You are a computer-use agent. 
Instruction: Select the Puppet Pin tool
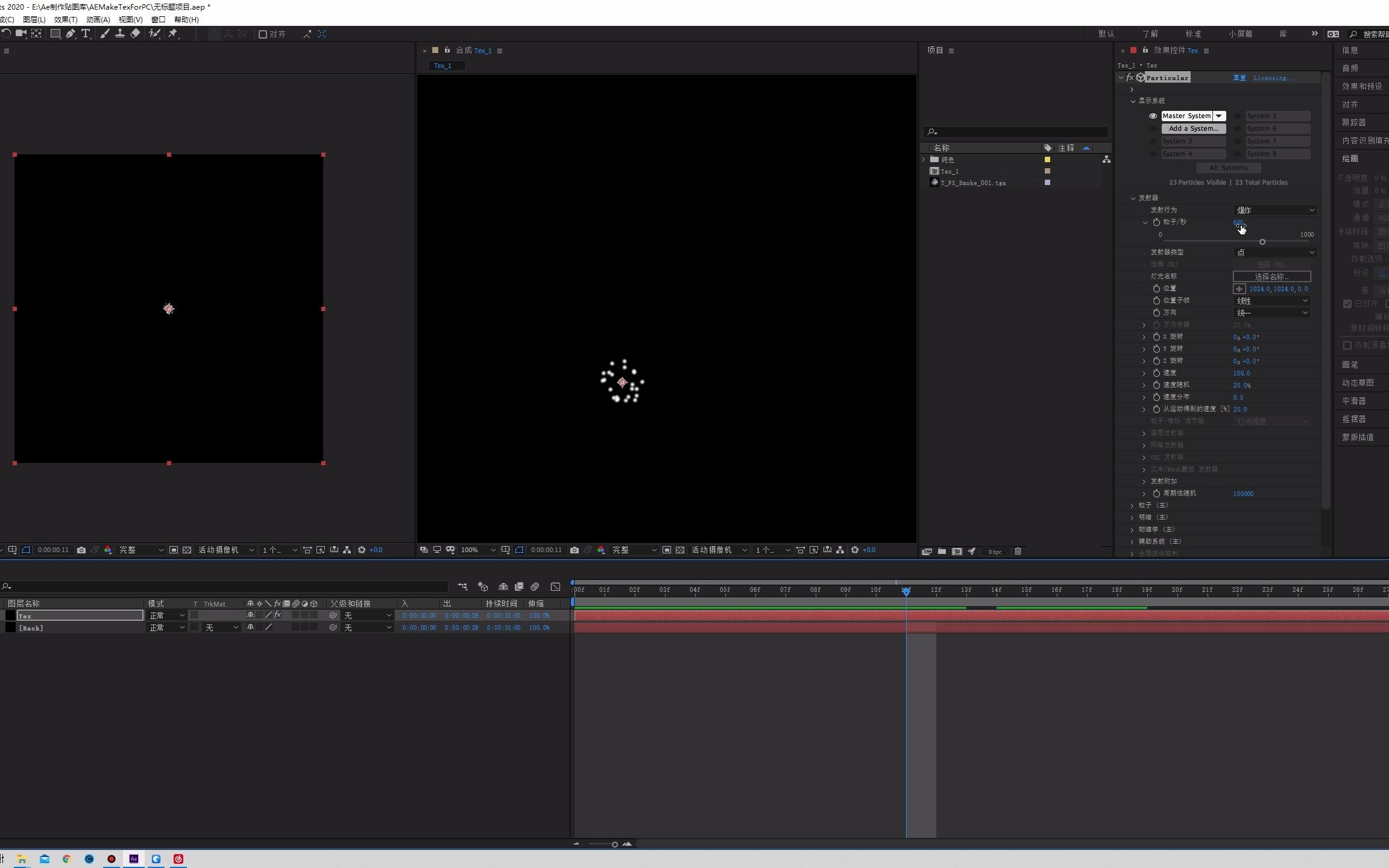(173, 34)
